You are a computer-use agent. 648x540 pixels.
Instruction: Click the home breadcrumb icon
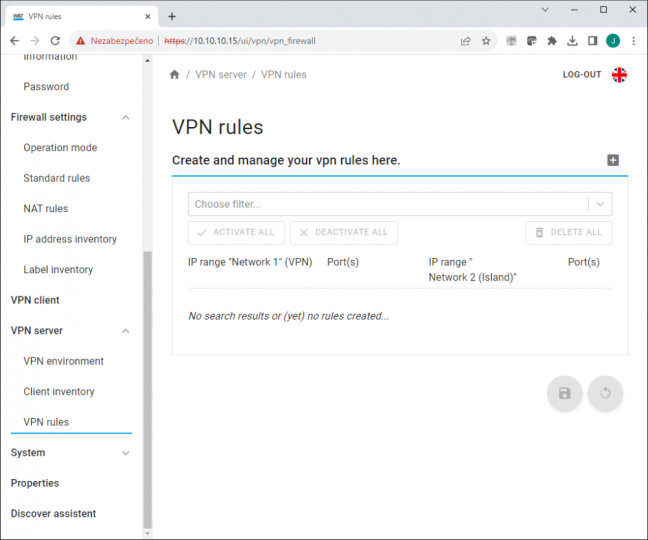click(174, 74)
